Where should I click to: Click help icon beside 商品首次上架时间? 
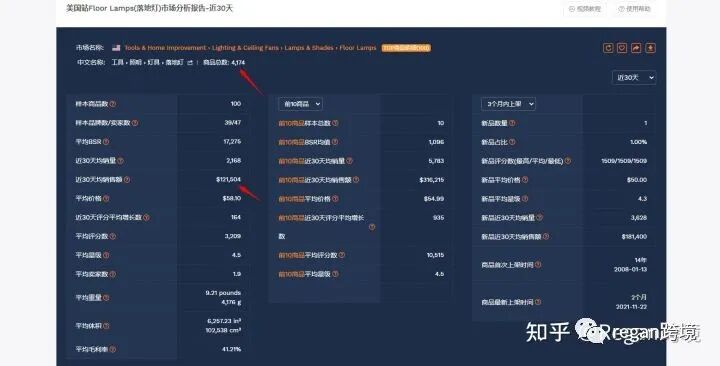[538, 265]
